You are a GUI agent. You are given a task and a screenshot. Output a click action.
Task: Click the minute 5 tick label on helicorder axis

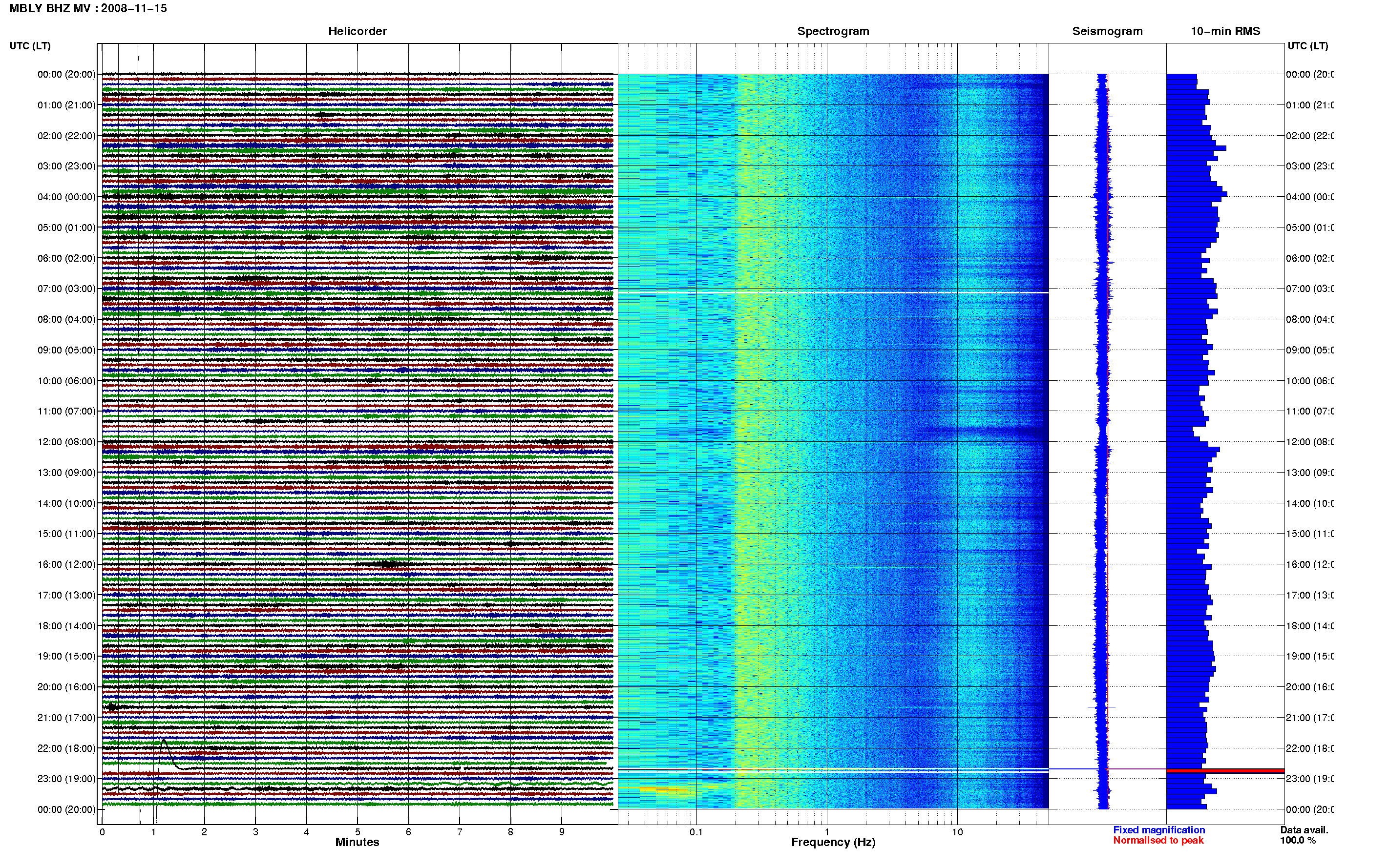pyautogui.click(x=357, y=832)
